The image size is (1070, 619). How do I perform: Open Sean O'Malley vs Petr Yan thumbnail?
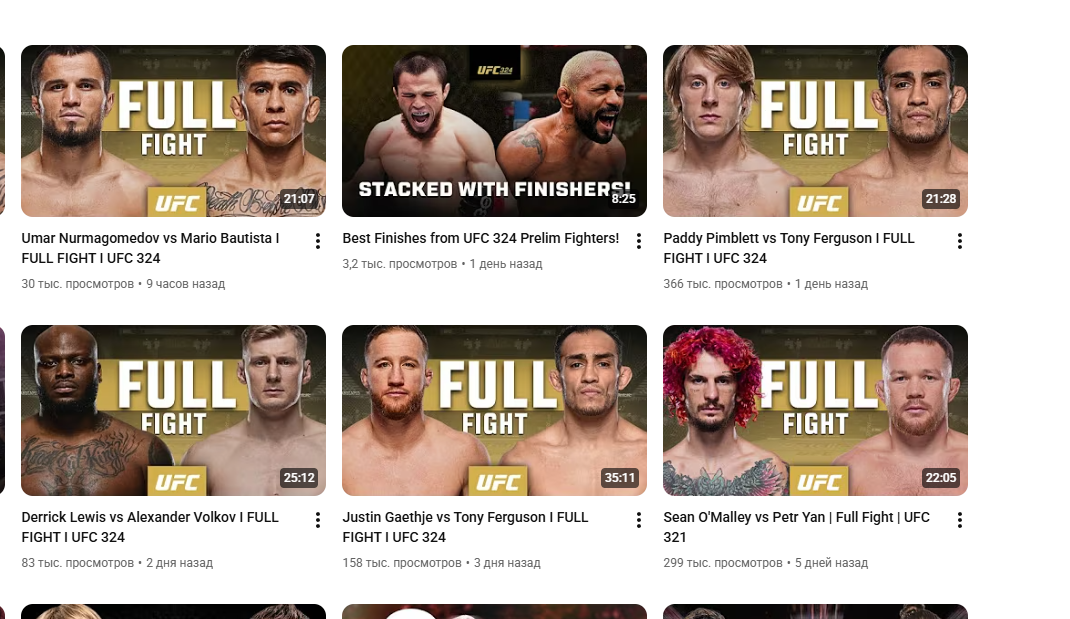[815, 410]
